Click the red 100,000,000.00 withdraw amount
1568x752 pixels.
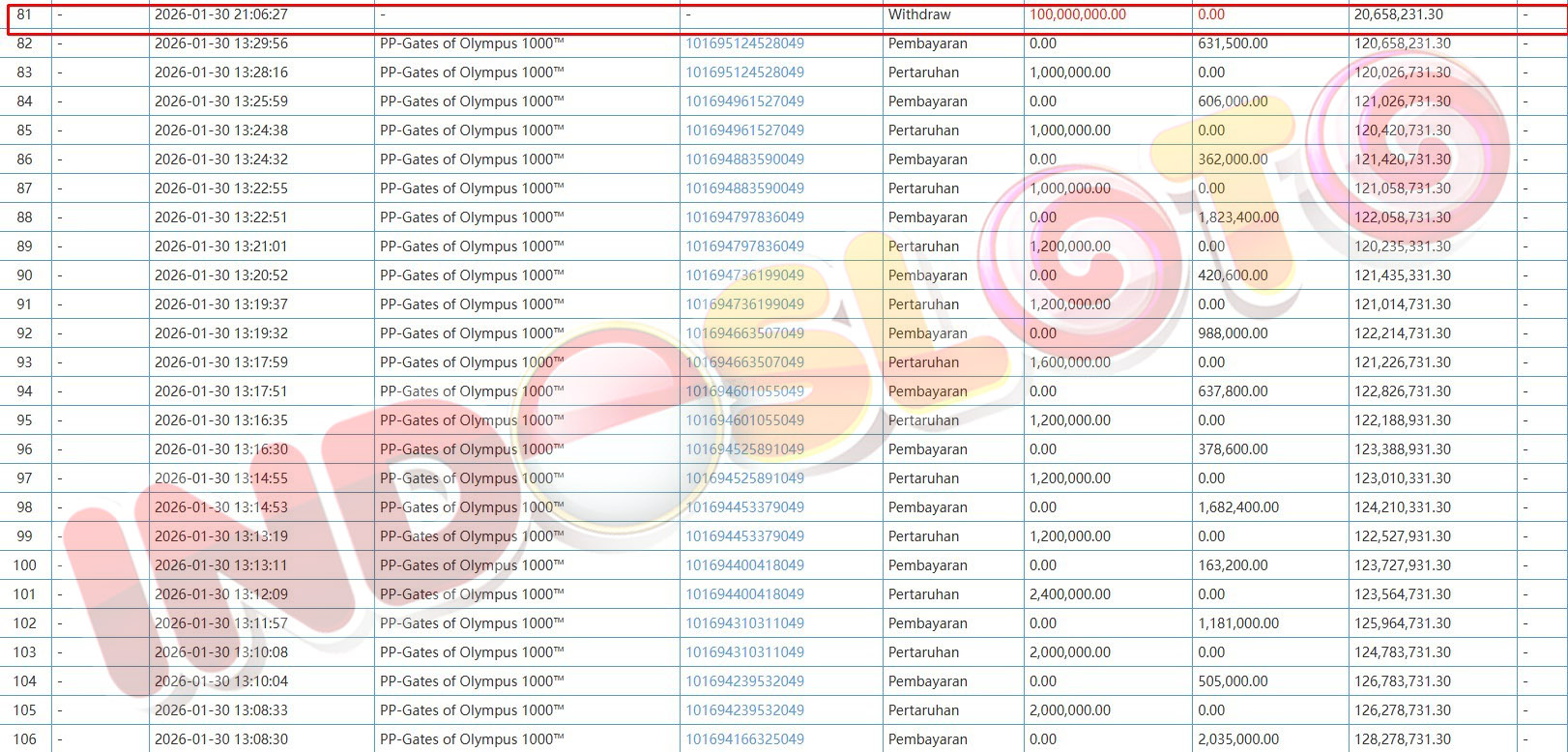1077,14
